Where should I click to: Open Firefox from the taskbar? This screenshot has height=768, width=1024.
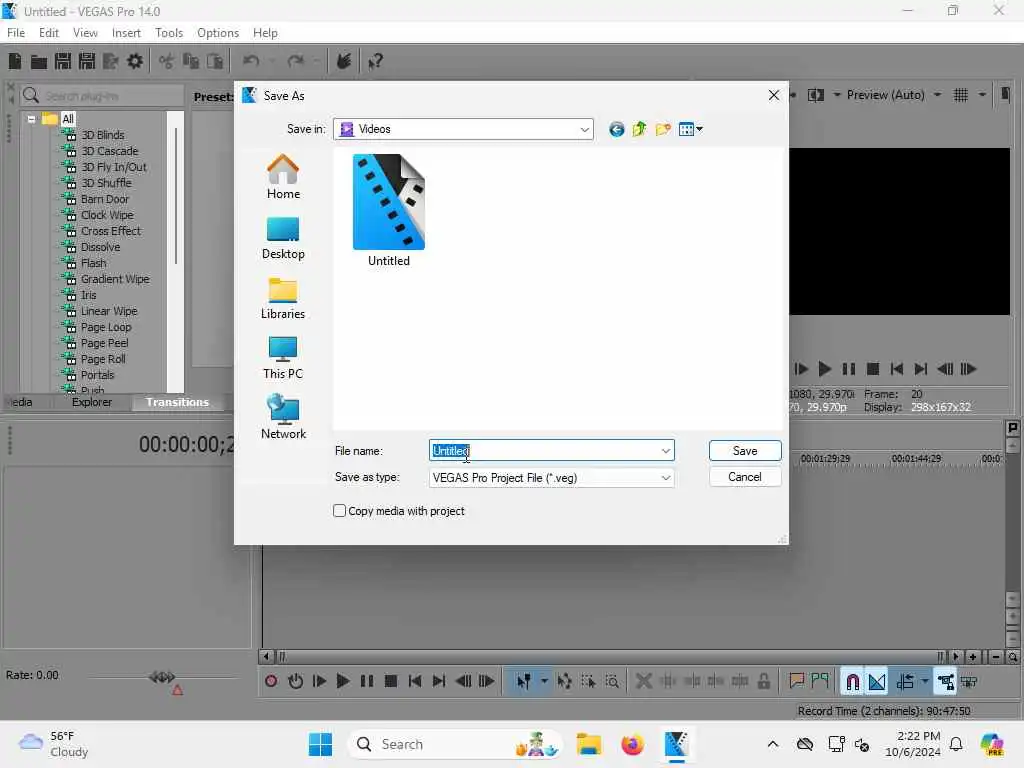632,744
